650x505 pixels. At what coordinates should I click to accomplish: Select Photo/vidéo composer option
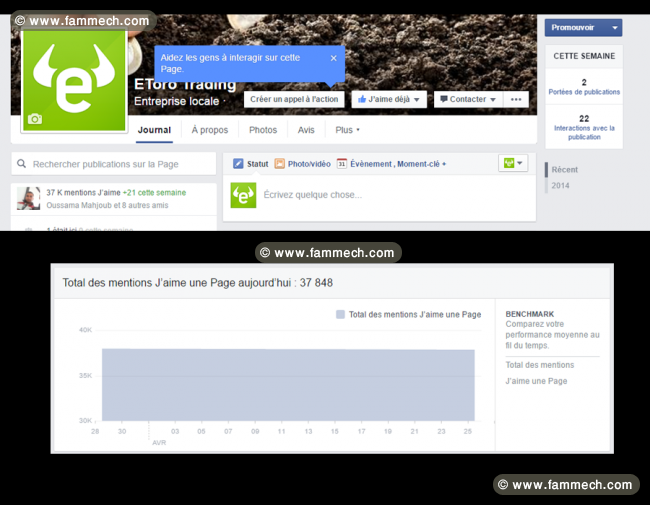click(303, 164)
